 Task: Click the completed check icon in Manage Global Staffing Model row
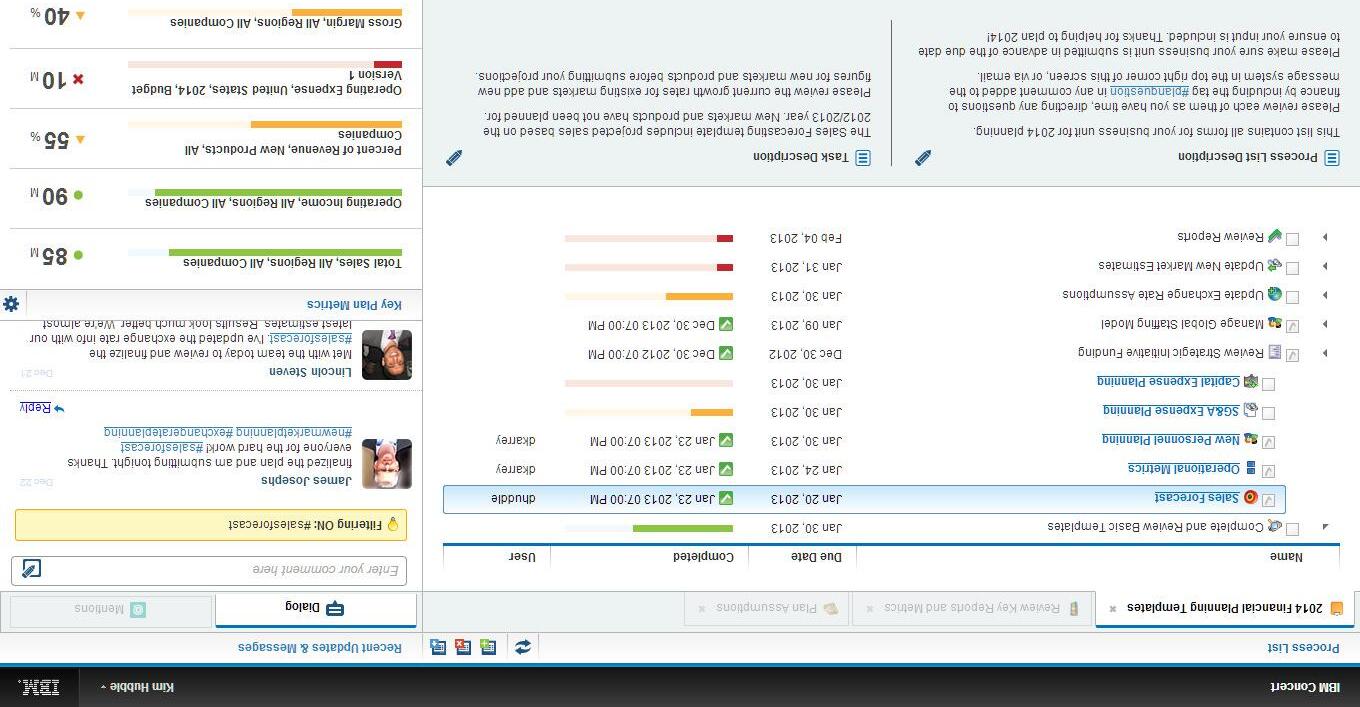point(726,324)
